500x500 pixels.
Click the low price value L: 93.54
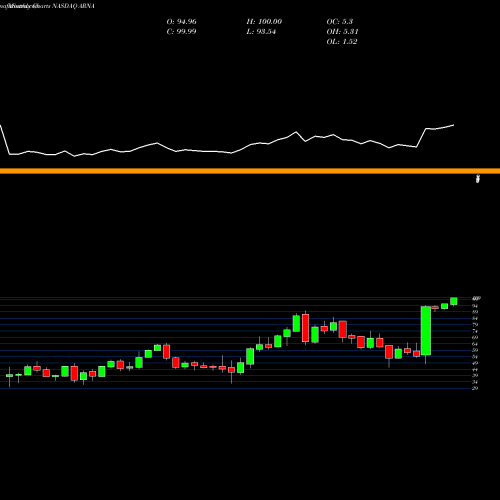(261, 32)
